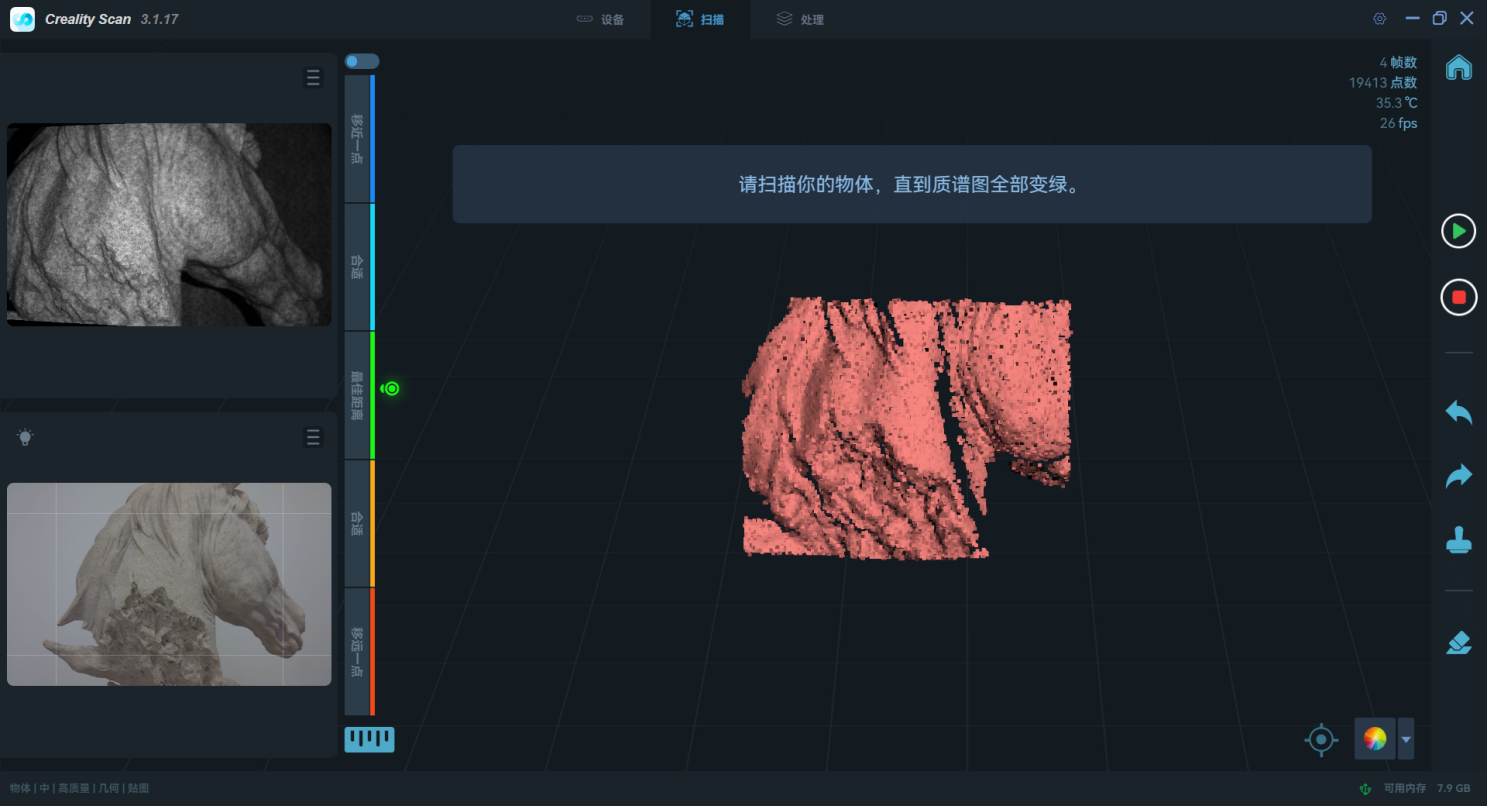
Task: Switch to the 扫描 tab
Action: pyautogui.click(x=700, y=19)
